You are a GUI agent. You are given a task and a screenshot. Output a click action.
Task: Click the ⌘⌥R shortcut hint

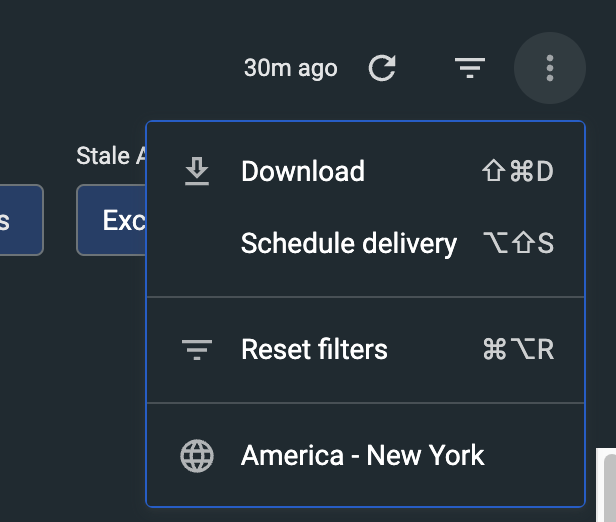517,350
